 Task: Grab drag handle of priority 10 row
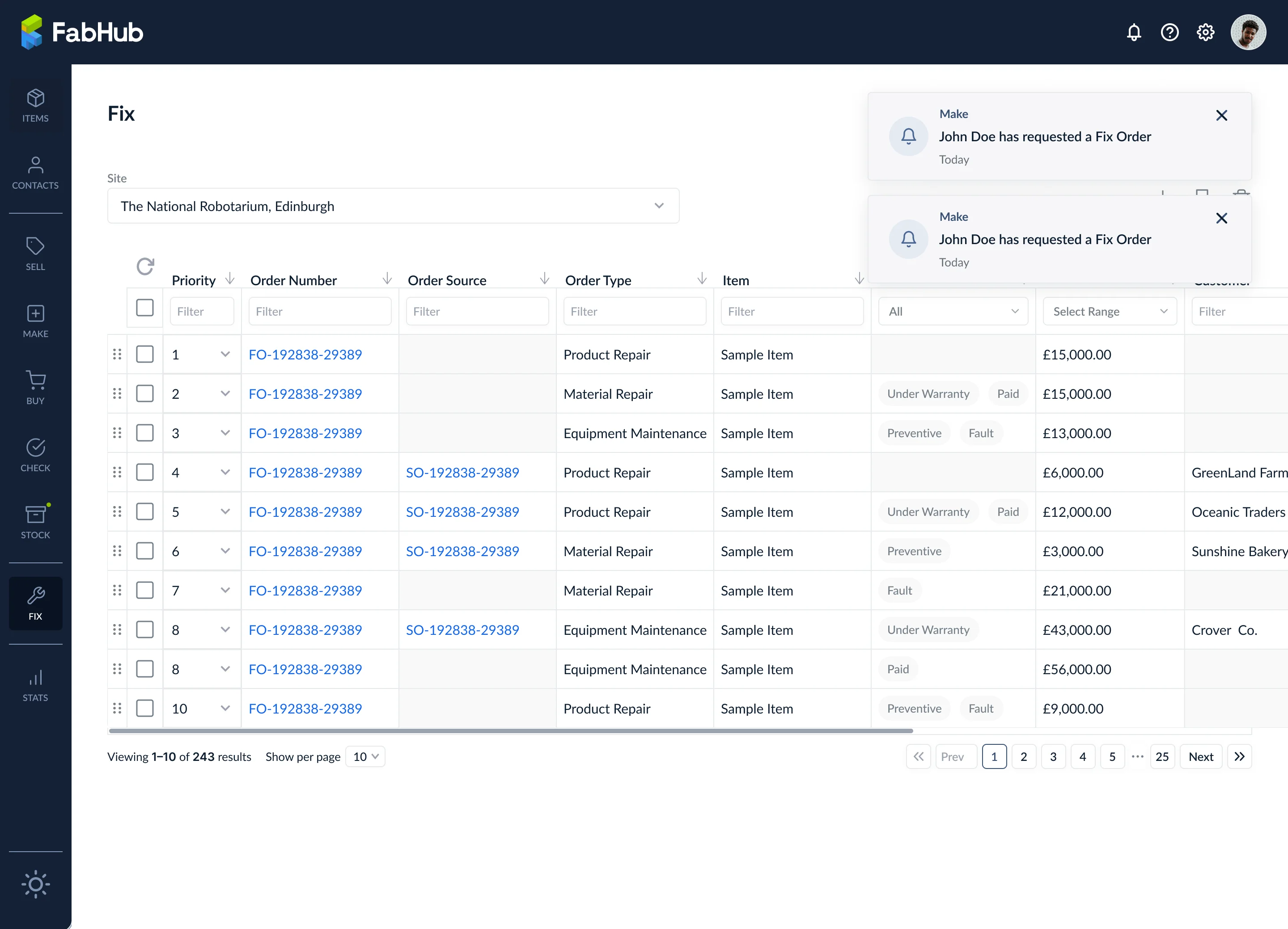click(x=117, y=709)
